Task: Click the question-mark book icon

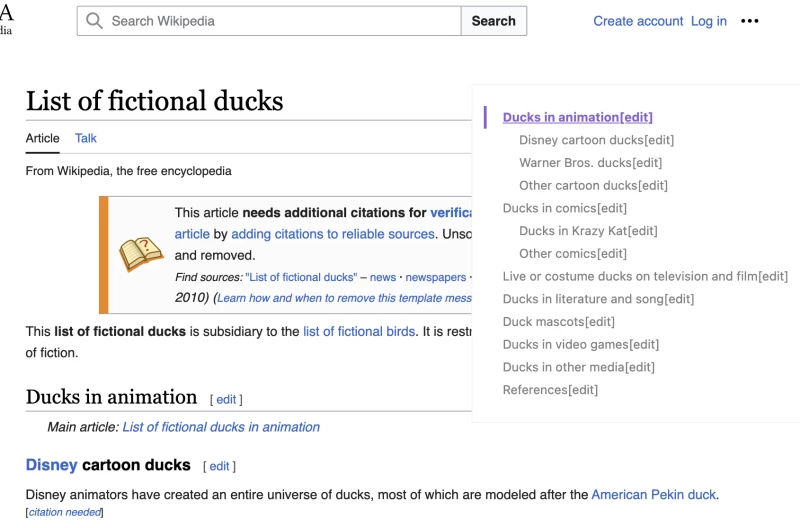Action: click(x=141, y=254)
